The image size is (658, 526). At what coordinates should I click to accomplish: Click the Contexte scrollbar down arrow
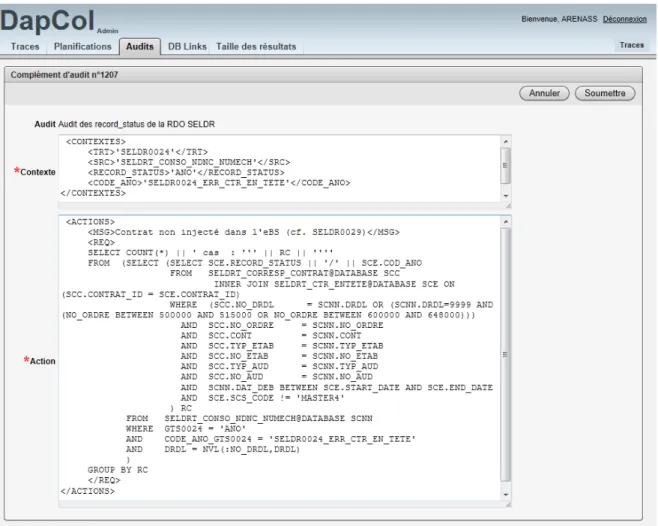[x=506, y=196]
